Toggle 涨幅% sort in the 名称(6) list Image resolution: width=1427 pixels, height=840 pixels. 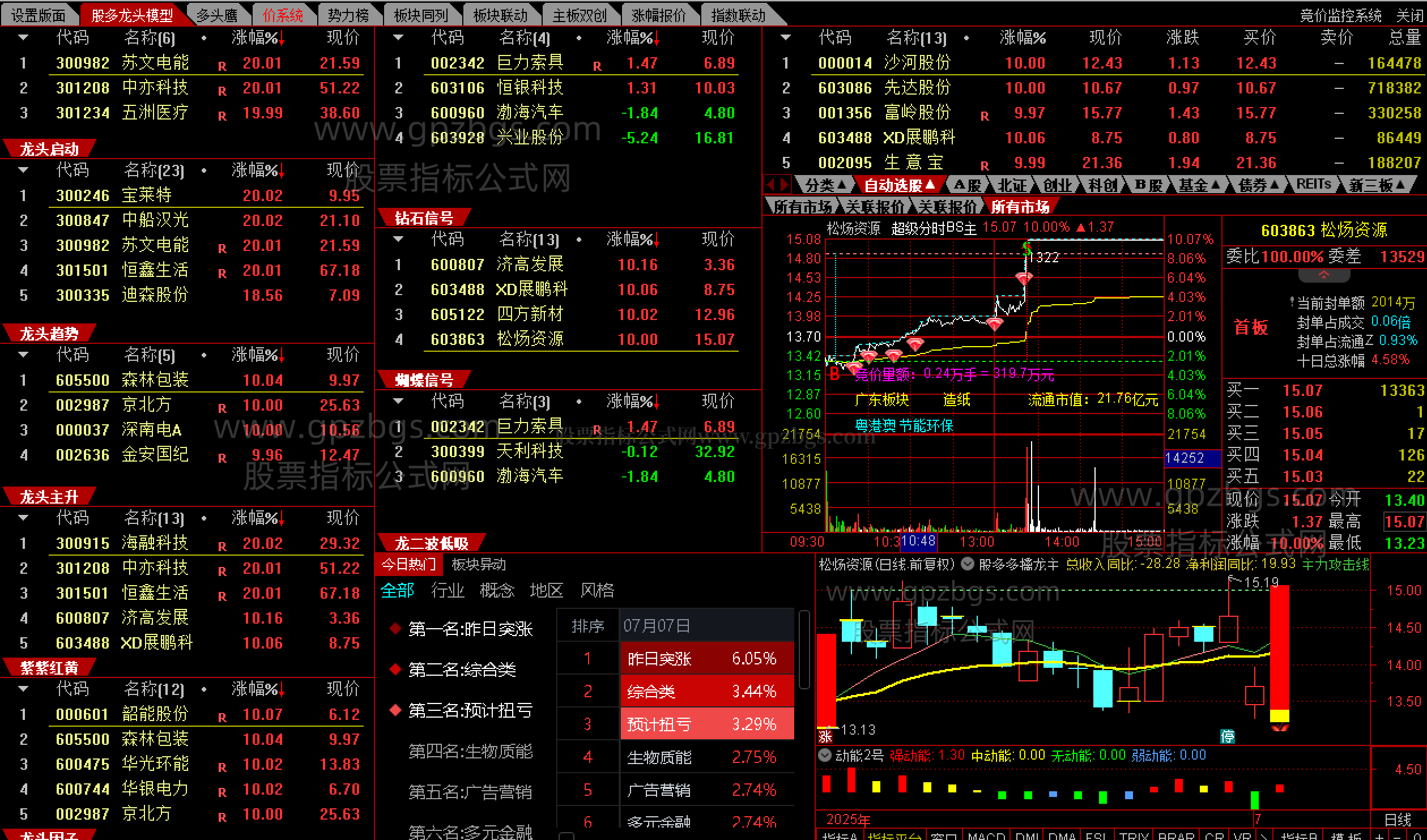[258, 38]
